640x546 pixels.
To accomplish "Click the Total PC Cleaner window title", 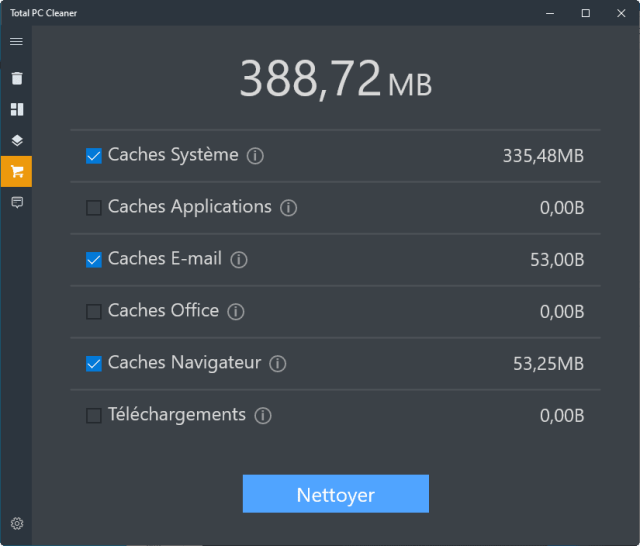I will click(43, 13).
